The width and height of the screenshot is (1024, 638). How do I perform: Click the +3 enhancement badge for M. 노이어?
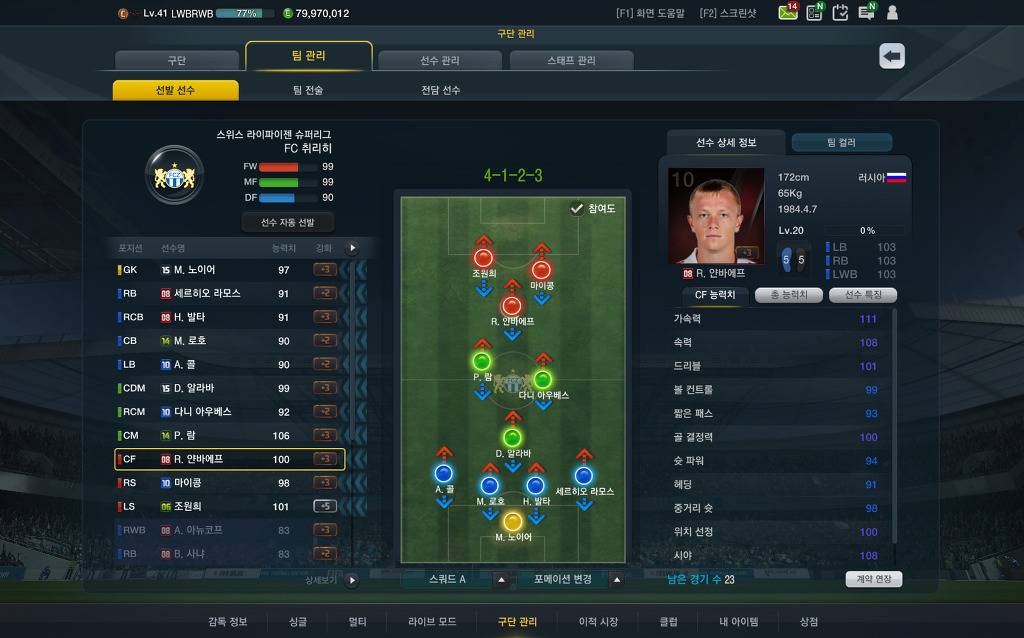tap(325, 269)
